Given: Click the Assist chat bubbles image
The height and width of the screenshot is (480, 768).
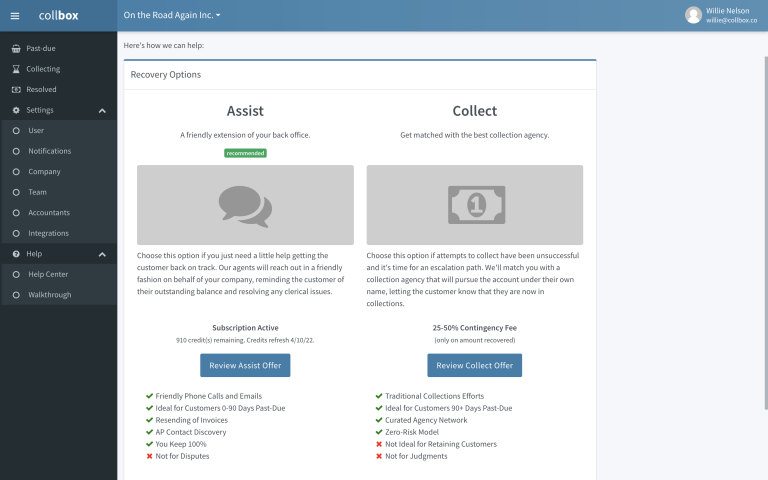Looking at the screenshot, I should [245, 205].
